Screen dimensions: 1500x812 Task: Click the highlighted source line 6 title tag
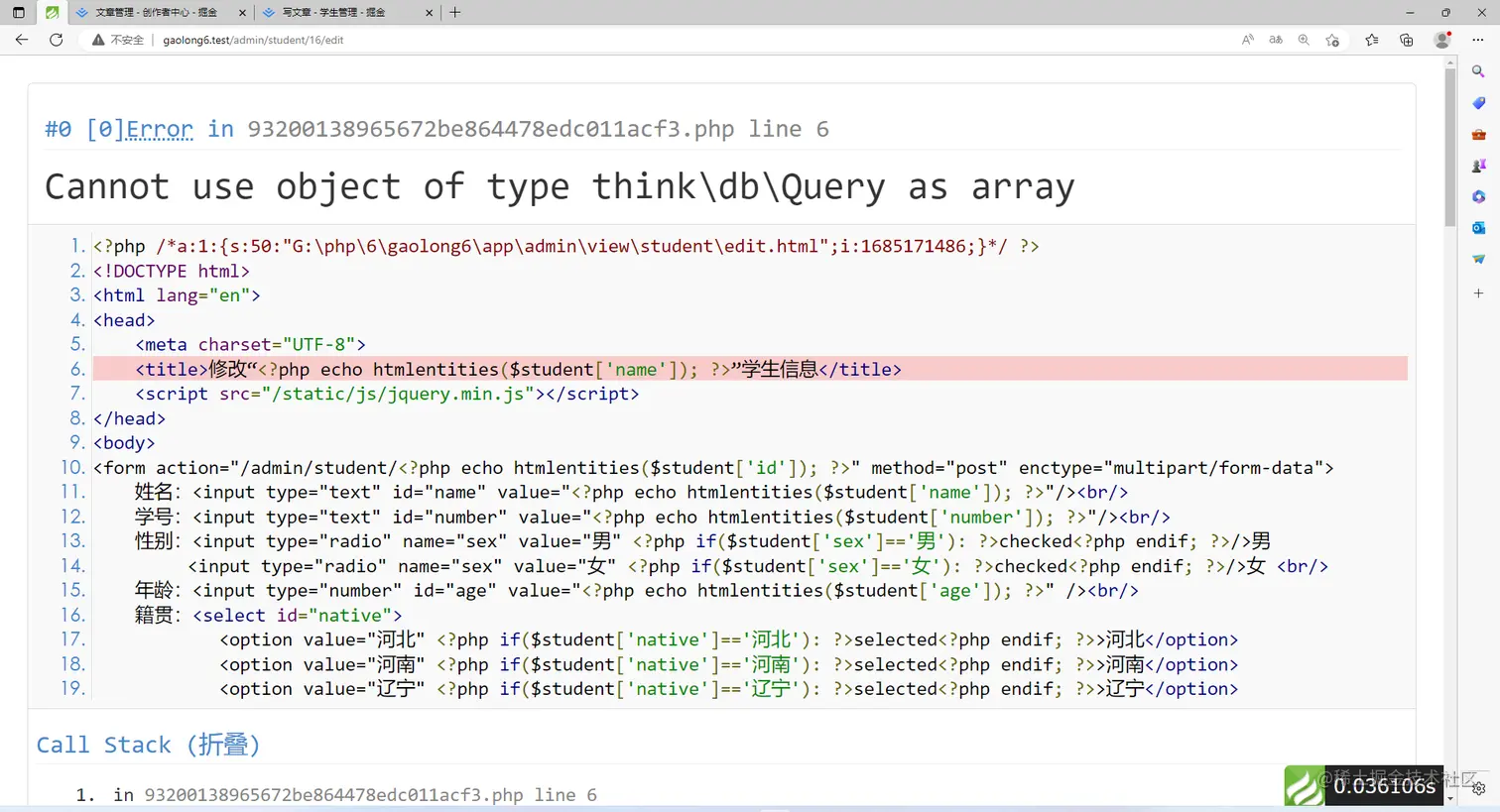(750, 369)
